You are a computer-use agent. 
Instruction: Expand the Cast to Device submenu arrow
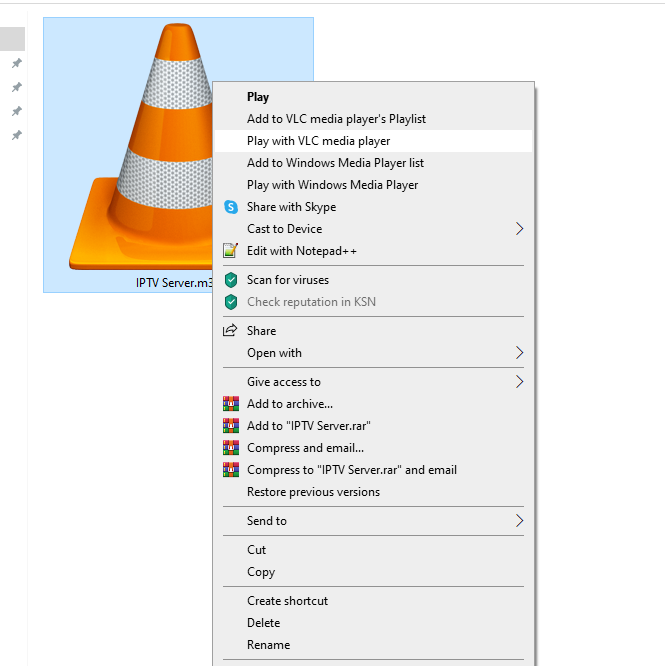(519, 229)
